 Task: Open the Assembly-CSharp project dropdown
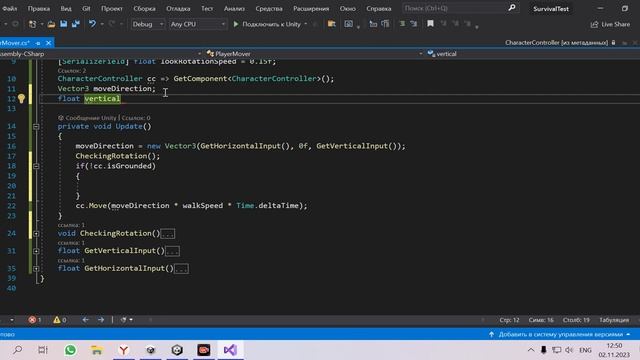(x=101, y=54)
